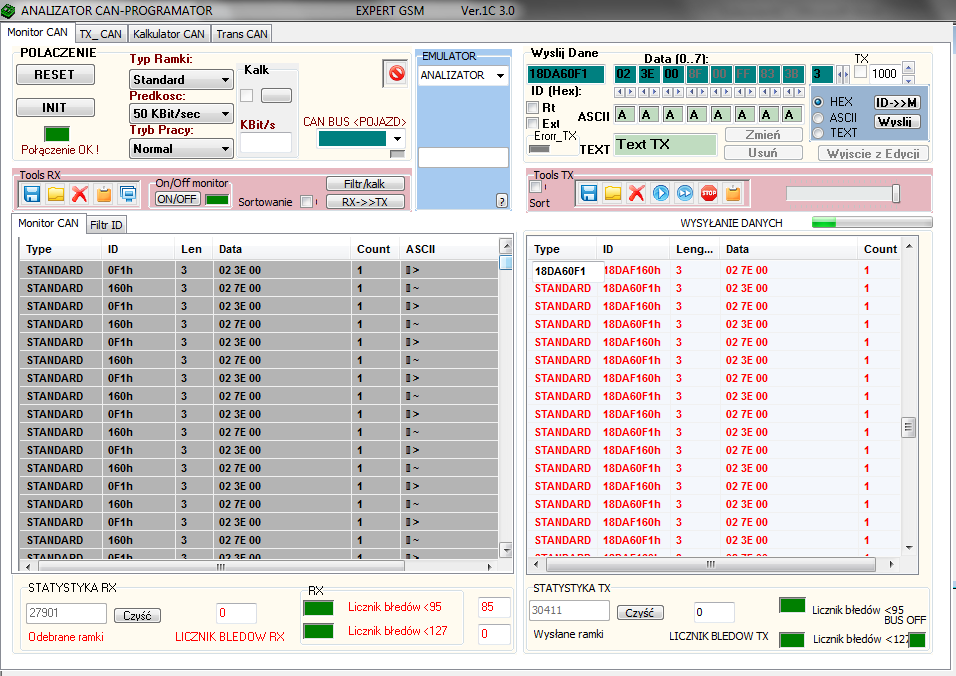Click the green connection status indicator under INIT

(57, 133)
